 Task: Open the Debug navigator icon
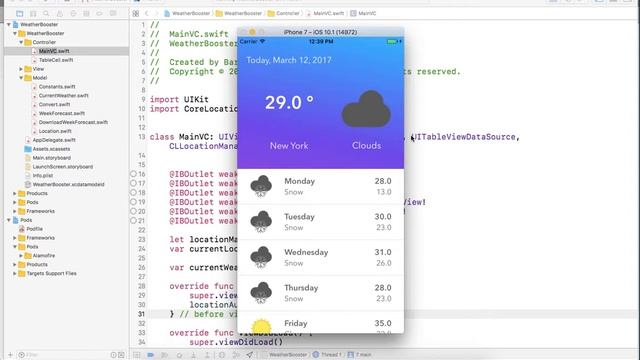86,13
